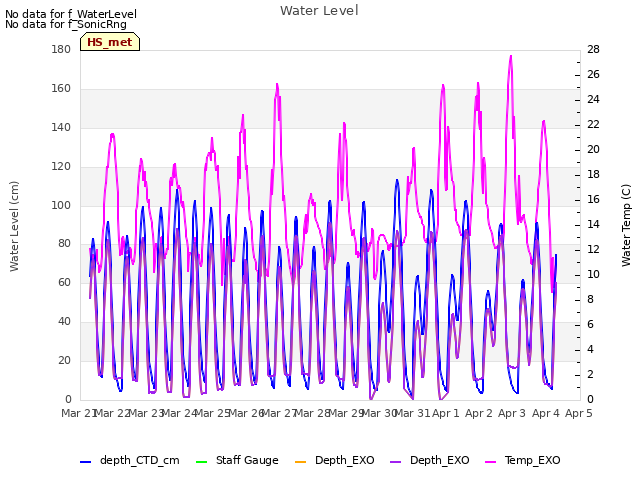Toggle the Temp_EXO legend entry
Viewport: 640px width, 480px height.
(x=522, y=460)
